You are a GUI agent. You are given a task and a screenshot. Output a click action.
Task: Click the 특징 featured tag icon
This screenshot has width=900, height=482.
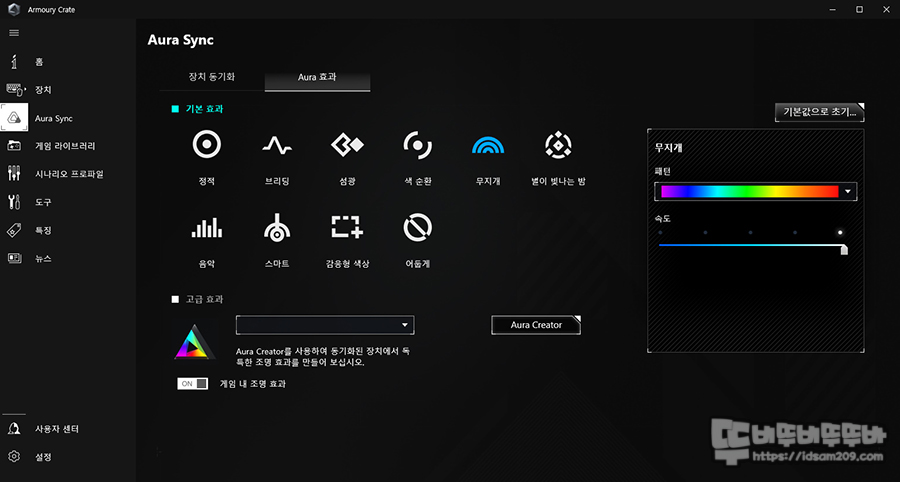(x=14, y=230)
